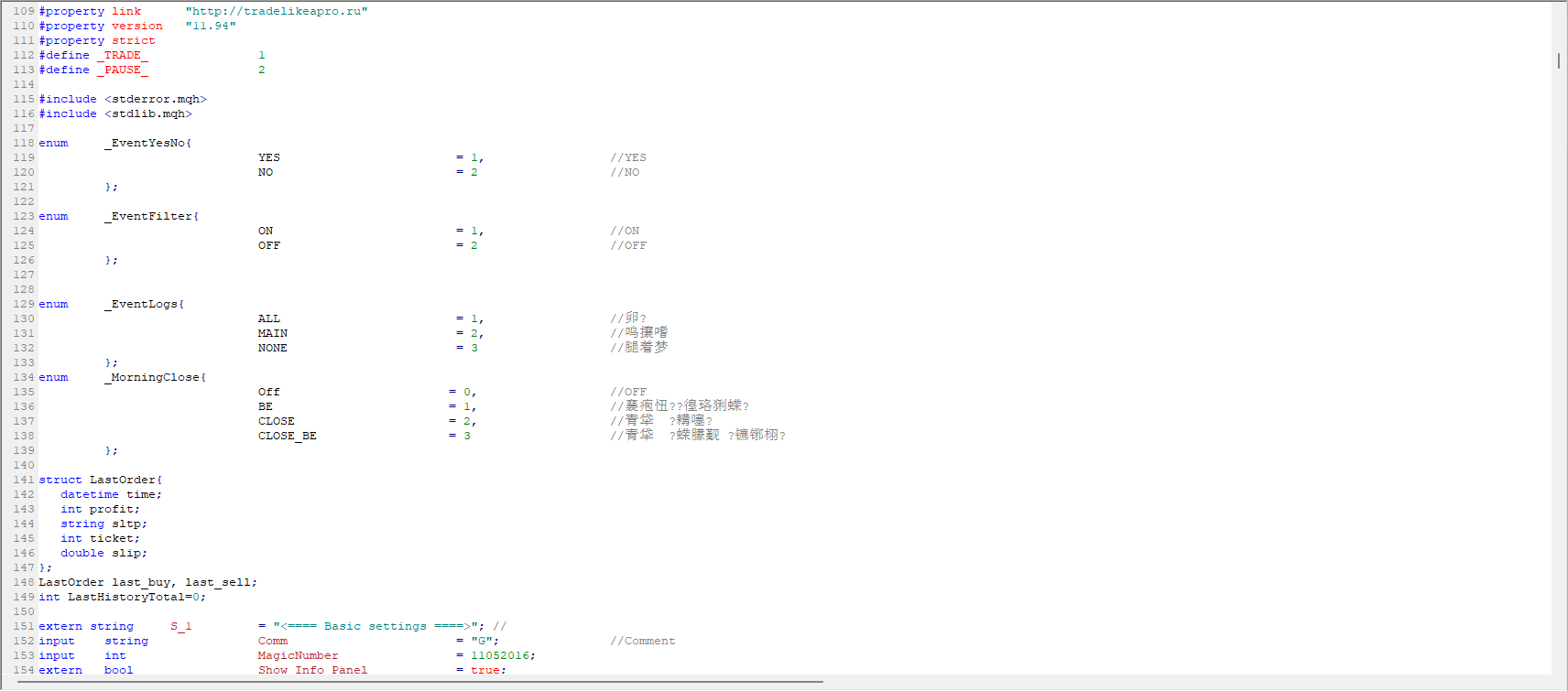Image resolution: width=1568 pixels, height=691 pixels.
Task: Click the vertical scrollbar thumb on the right
Action: 1558,60
